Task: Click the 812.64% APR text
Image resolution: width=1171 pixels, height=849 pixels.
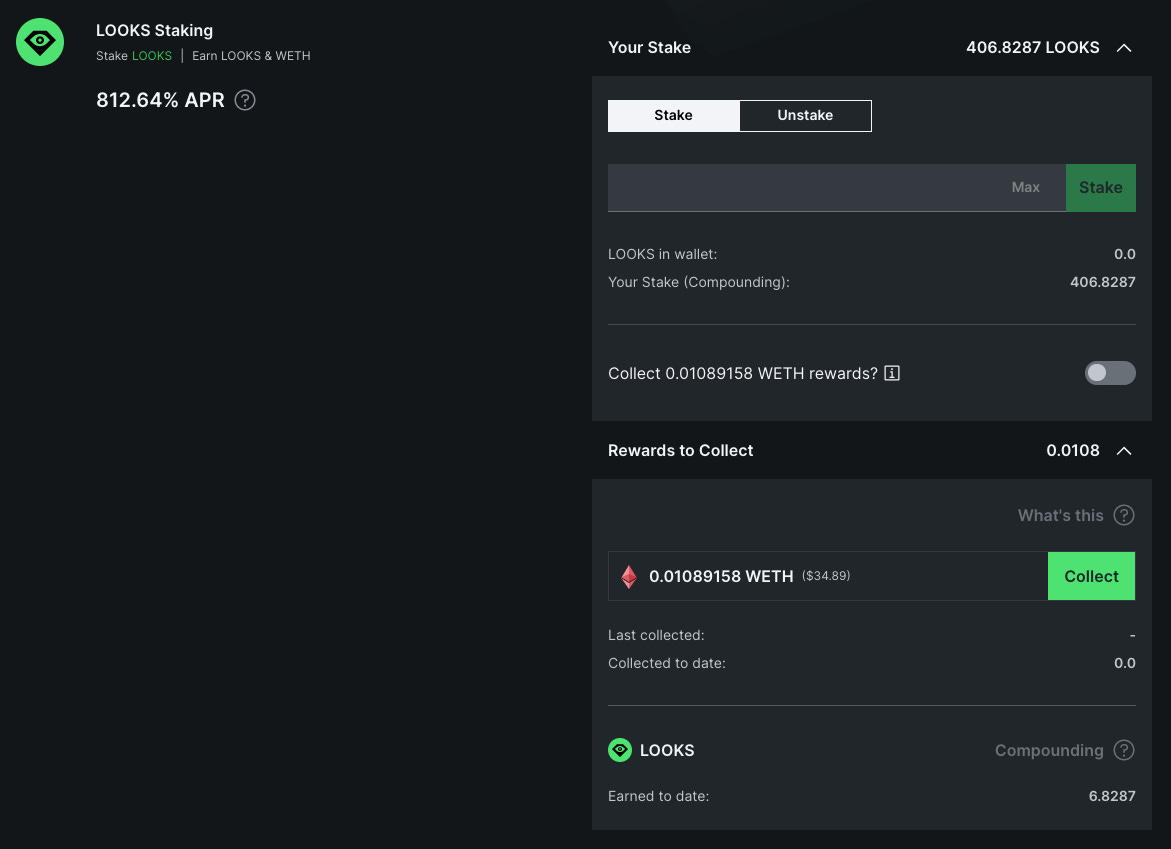Action: 160,100
